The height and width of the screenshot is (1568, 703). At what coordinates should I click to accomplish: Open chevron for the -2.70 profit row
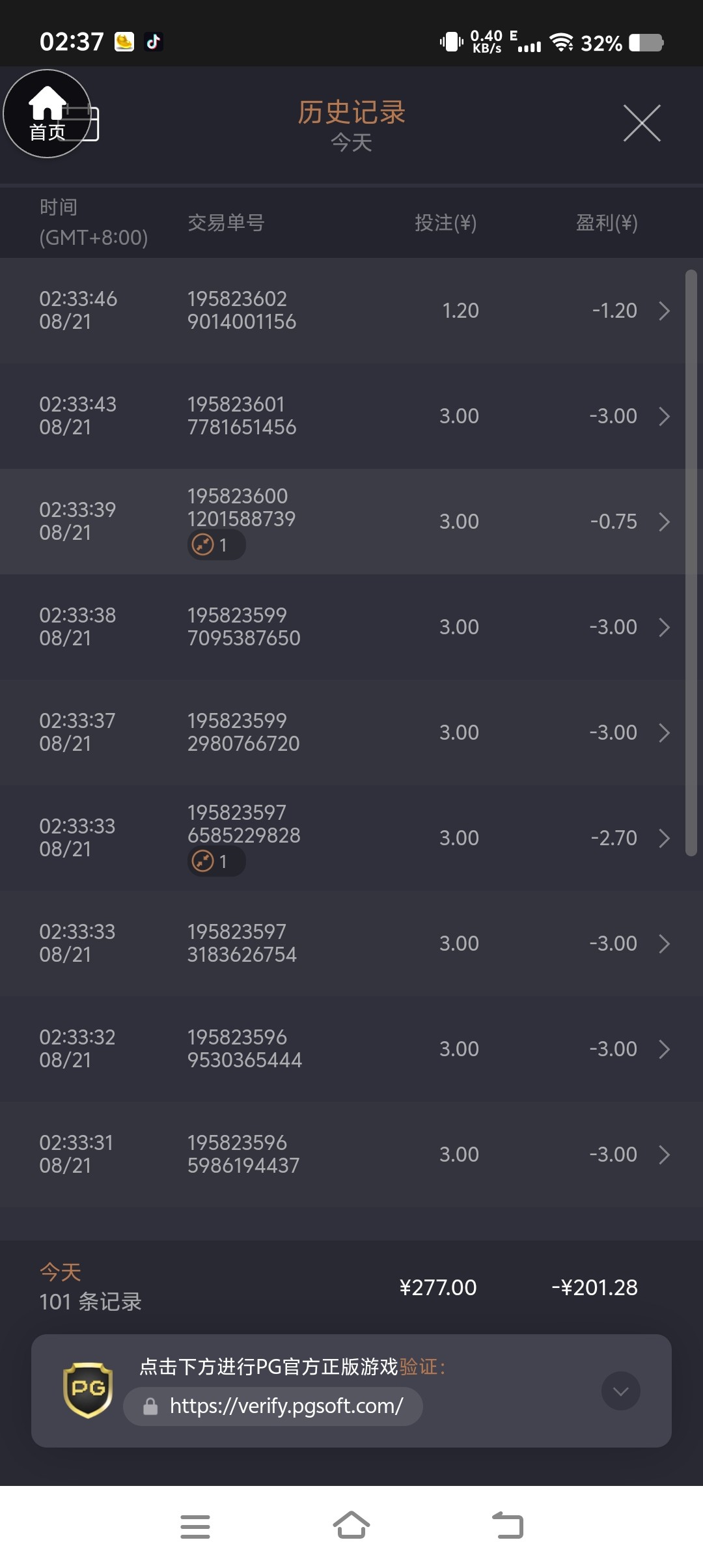[x=664, y=838]
